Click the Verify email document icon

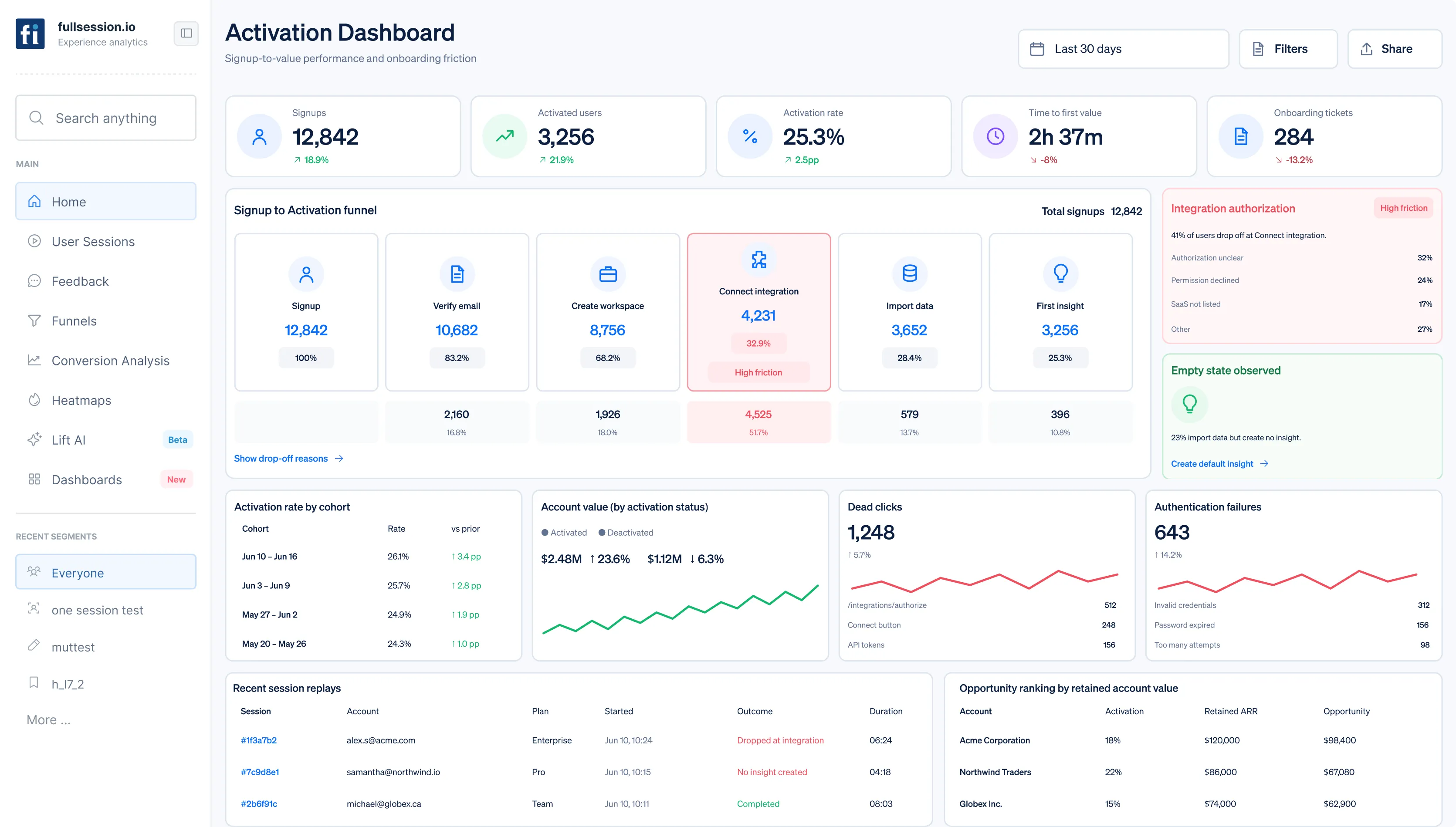(x=457, y=274)
